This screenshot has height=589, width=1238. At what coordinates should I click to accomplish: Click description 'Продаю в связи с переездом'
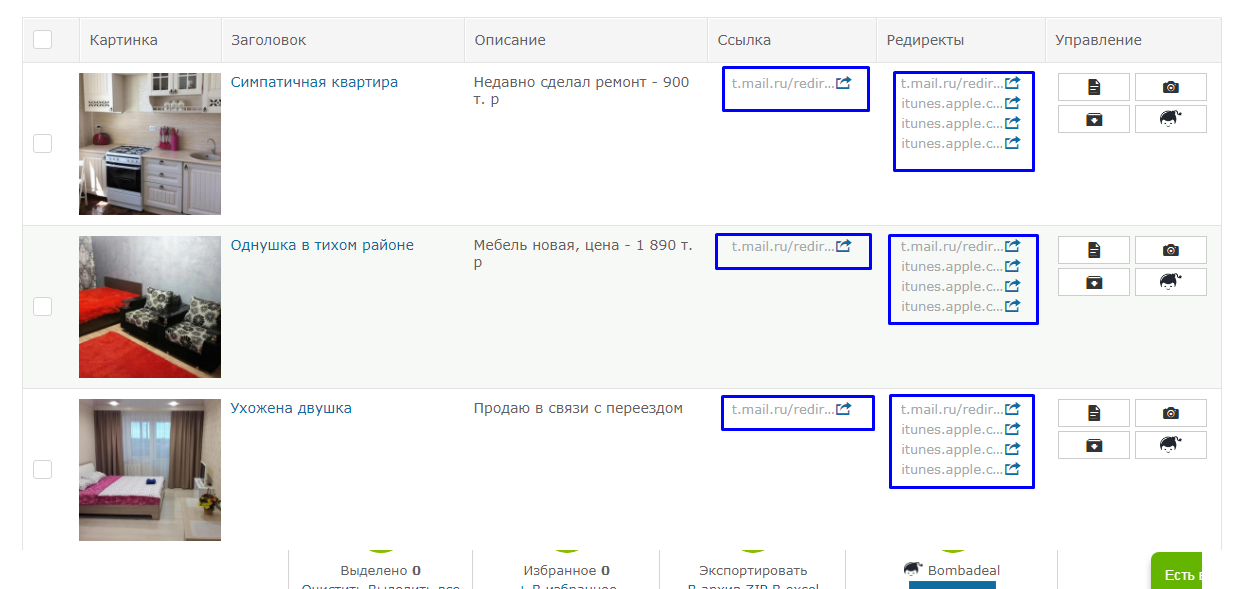[x=578, y=408]
